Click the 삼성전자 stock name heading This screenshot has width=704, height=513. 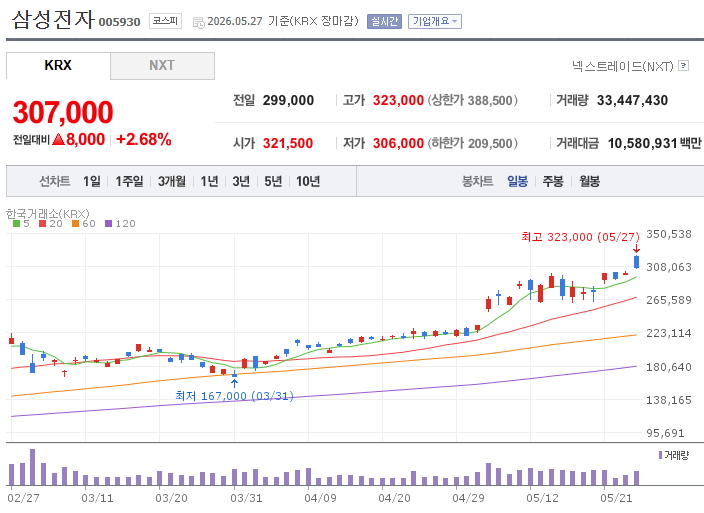53,20
